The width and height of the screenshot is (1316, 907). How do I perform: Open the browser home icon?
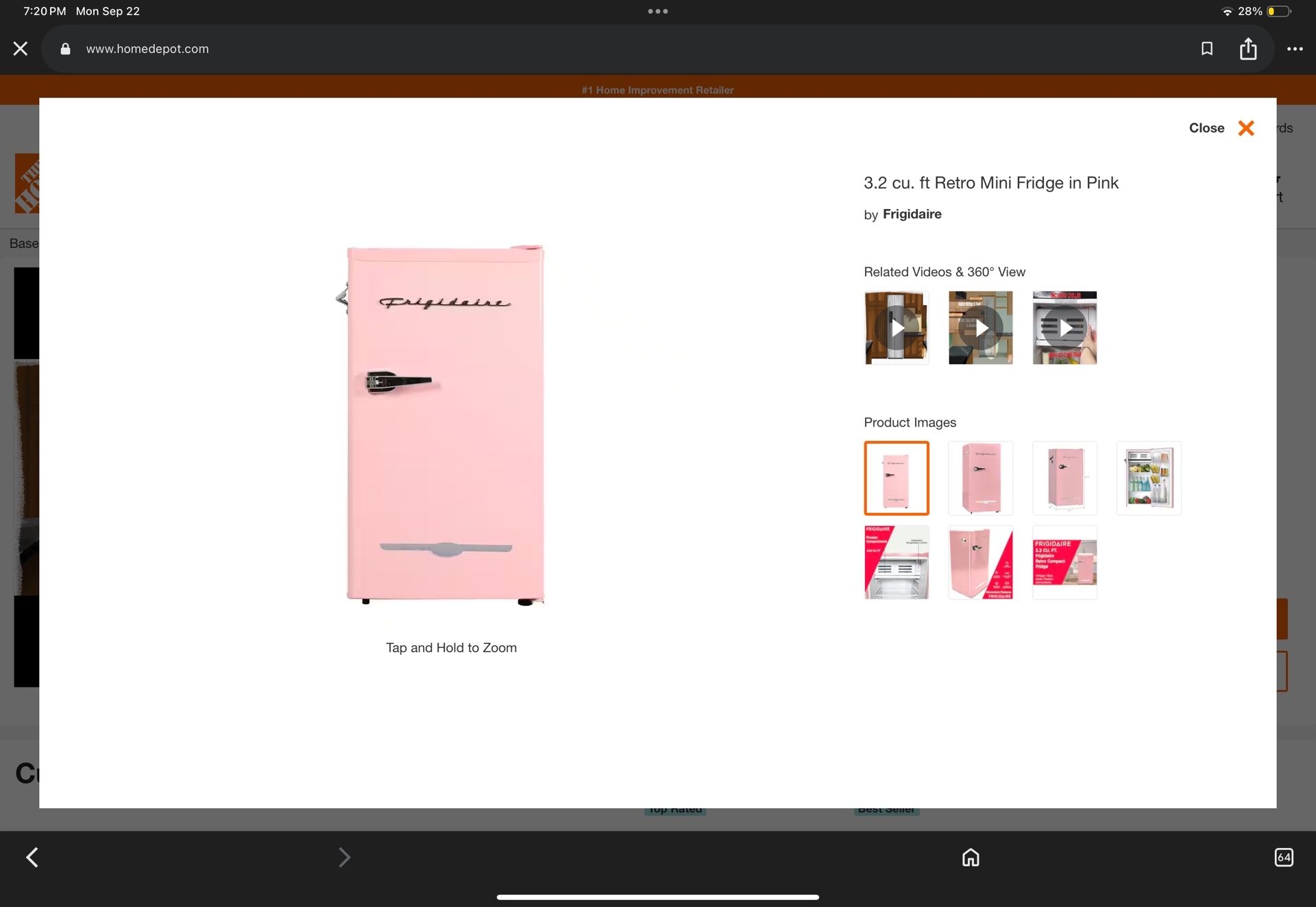971,857
